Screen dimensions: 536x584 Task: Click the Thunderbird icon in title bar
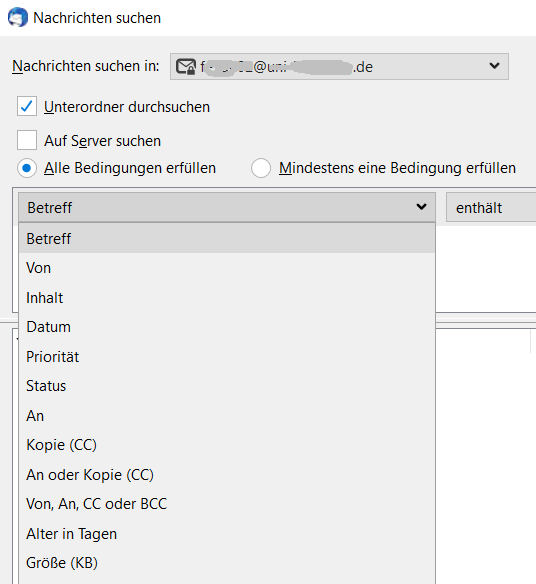coord(18,18)
